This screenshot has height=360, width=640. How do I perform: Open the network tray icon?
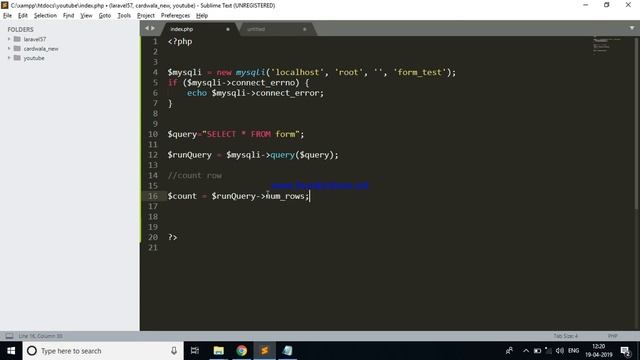tap(548, 351)
